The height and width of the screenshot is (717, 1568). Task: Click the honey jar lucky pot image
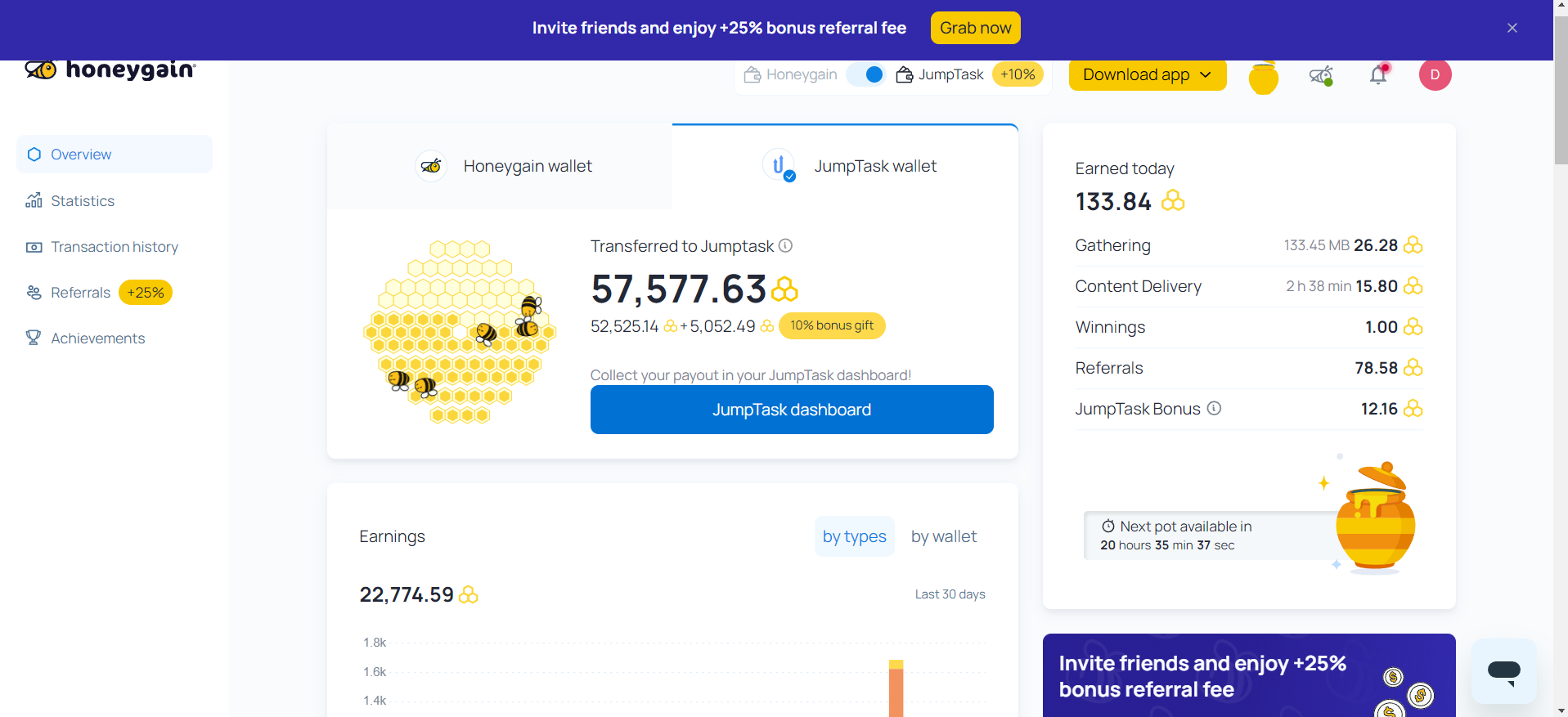(x=1376, y=518)
